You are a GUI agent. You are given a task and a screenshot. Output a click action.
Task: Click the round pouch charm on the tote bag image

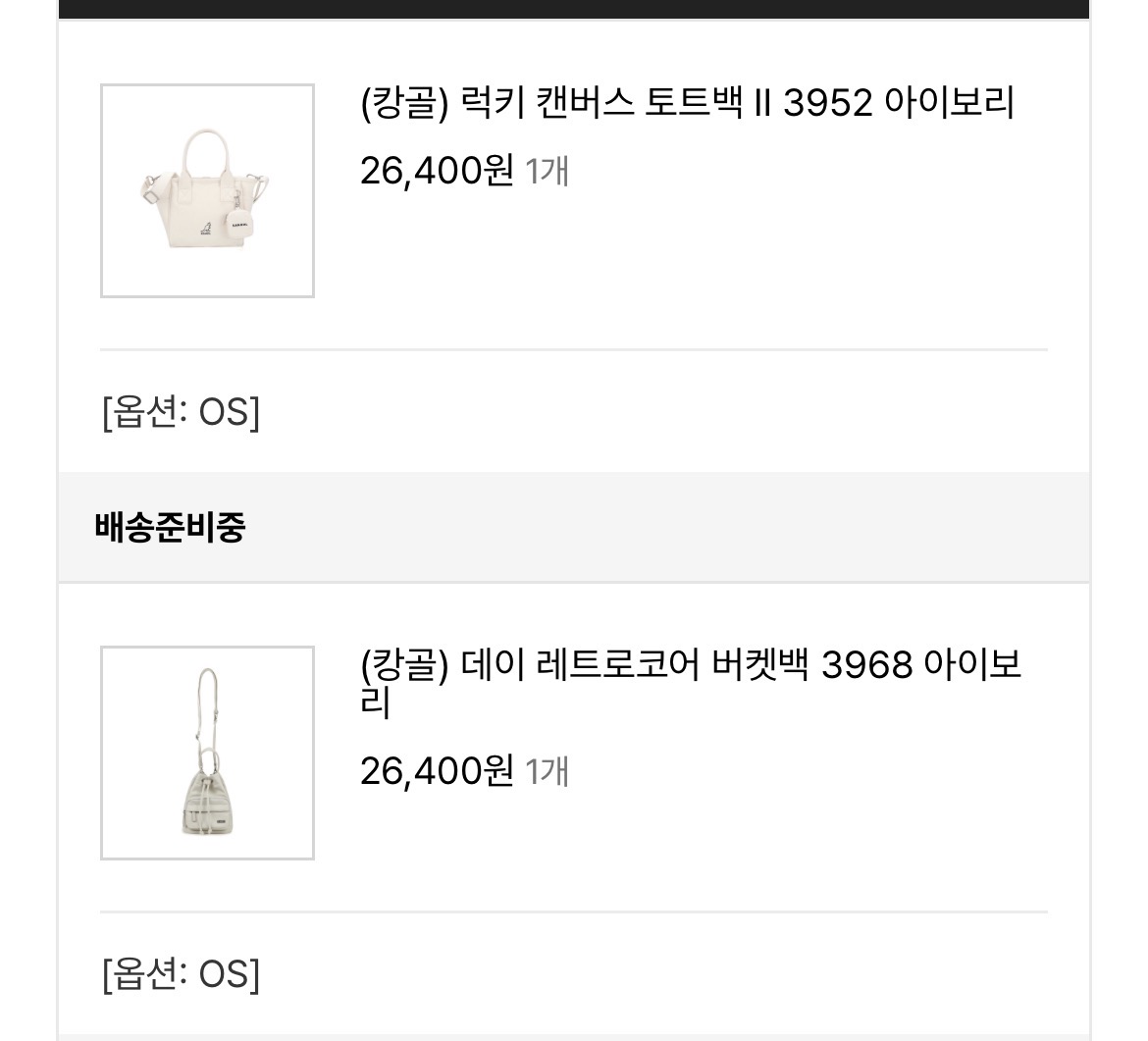point(240,221)
